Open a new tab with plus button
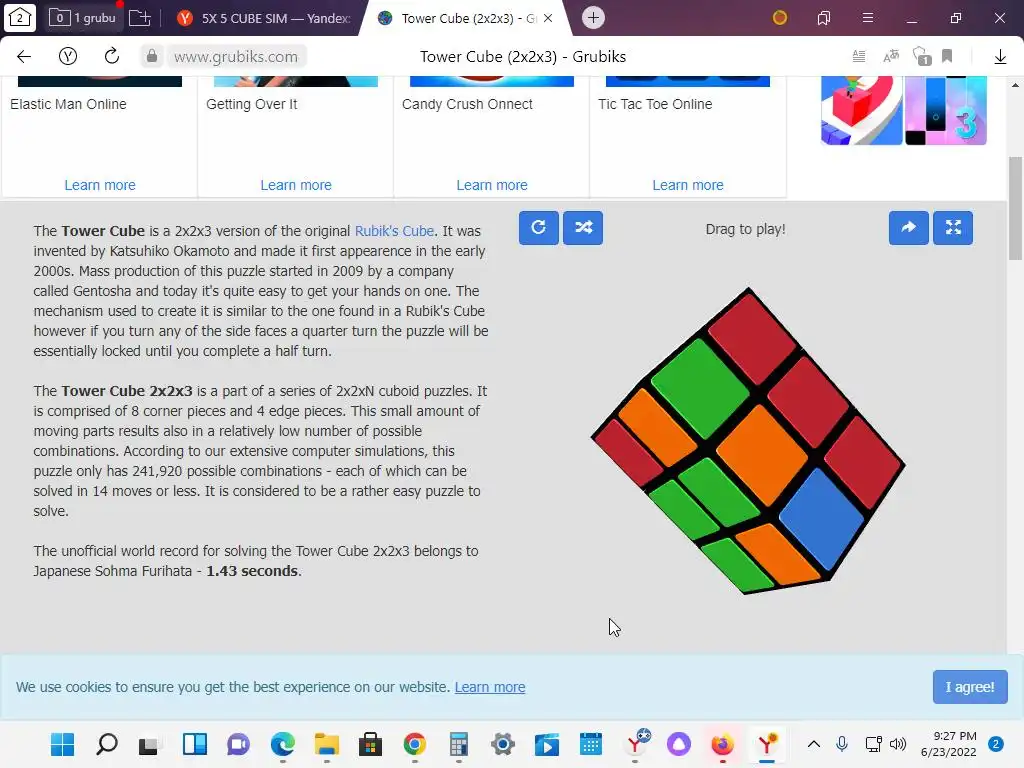 (593, 18)
